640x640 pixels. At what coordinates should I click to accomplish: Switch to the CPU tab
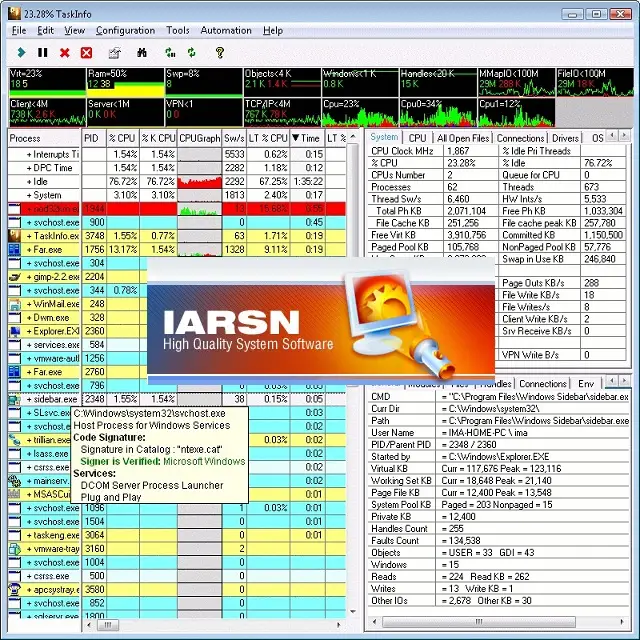coord(417,138)
